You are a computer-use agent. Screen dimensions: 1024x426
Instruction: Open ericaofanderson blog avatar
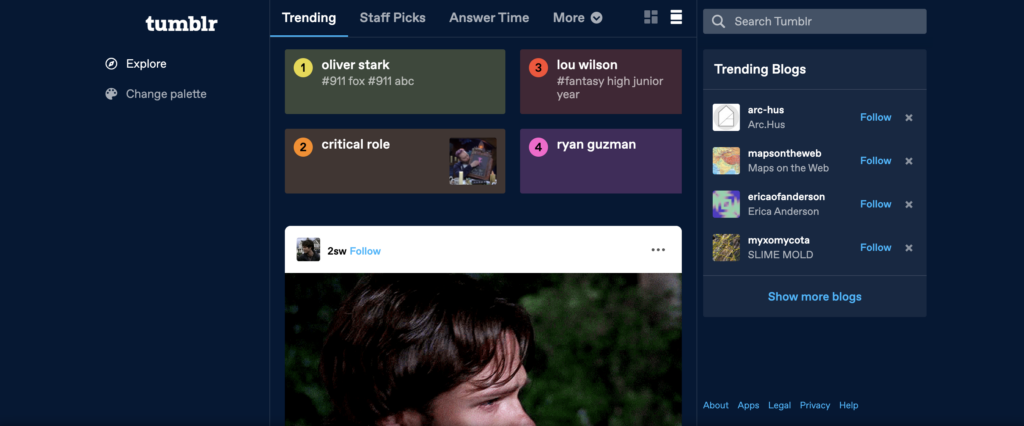point(726,204)
